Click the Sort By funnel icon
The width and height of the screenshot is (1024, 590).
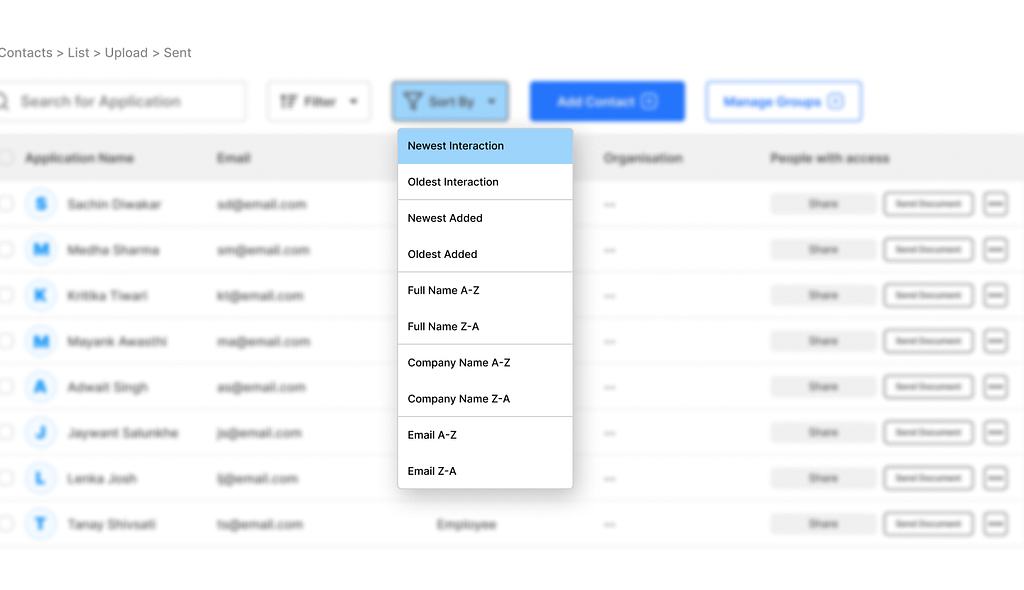coord(413,101)
